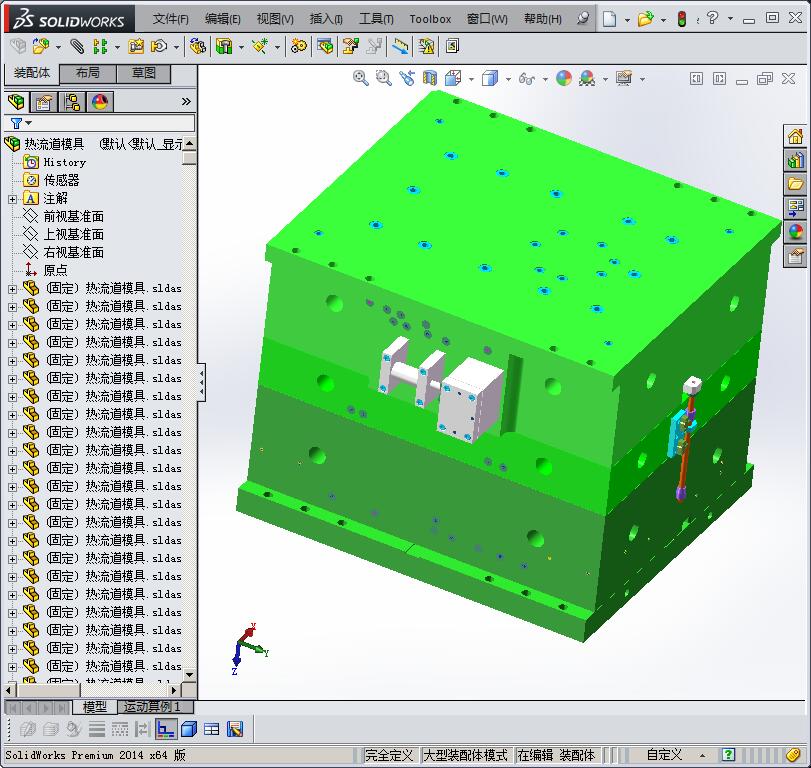The height and width of the screenshot is (768, 811).
Task: Open the PropertyManager panel icon
Action: click(x=42, y=101)
